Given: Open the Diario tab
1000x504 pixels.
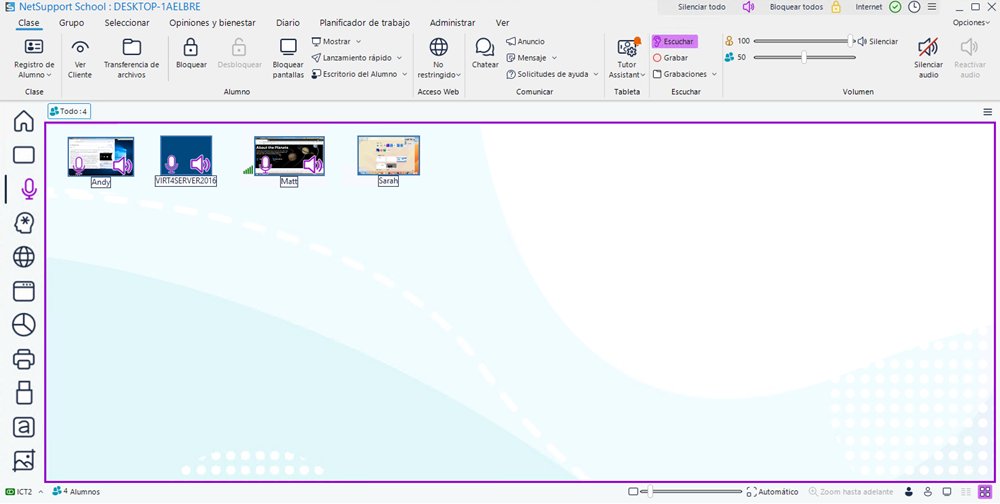Looking at the screenshot, I should (288, 23).
